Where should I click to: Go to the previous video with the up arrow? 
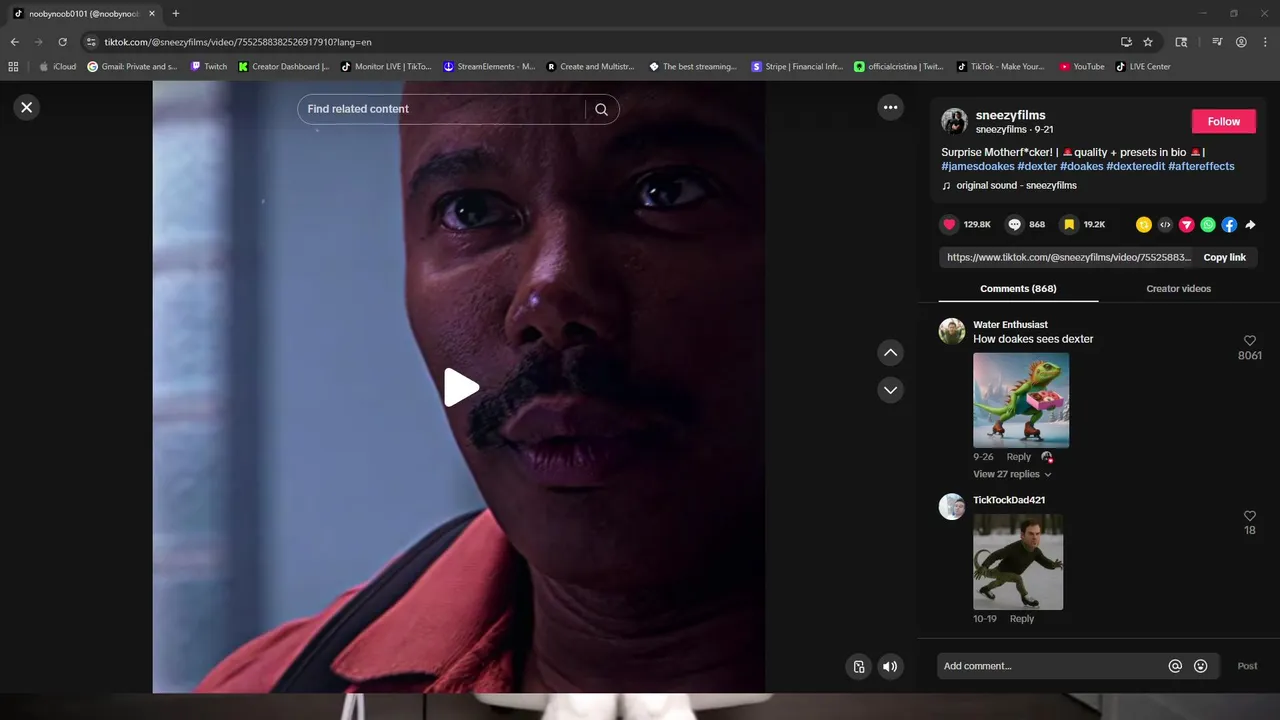pos(890,352)
